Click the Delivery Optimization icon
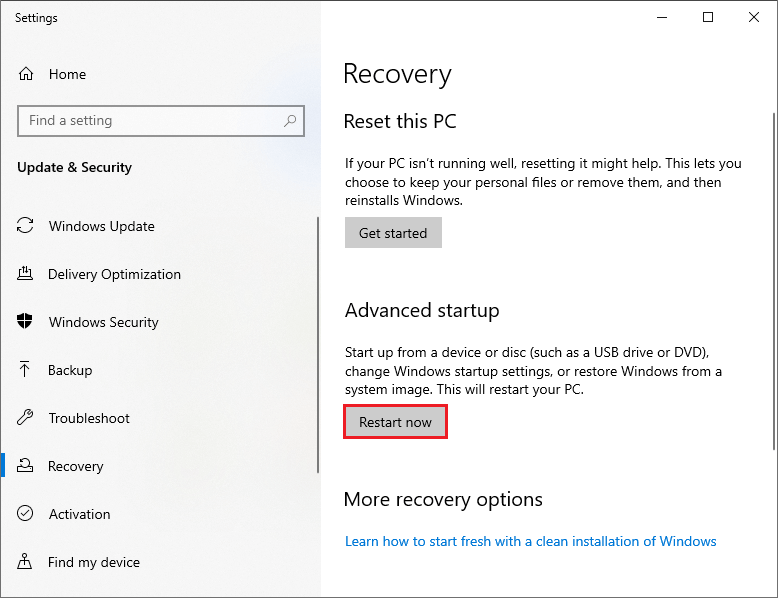This screenshot has height=598, width=778. pyautogui.click(x=25, y=273)
